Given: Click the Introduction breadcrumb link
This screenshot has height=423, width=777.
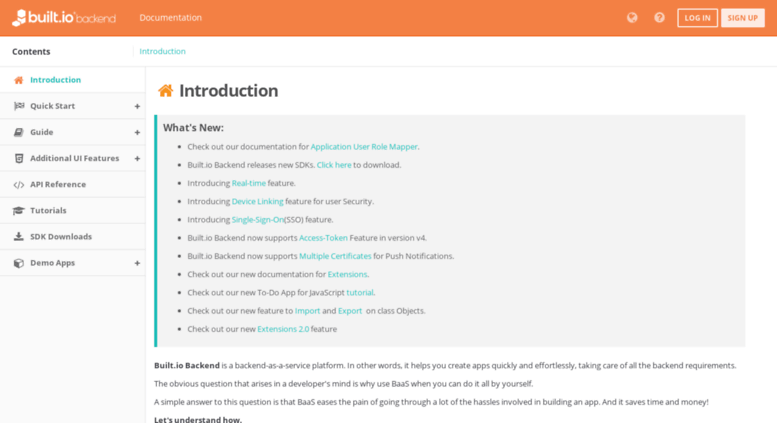Looking at the screenshot, I should point(163,52).
